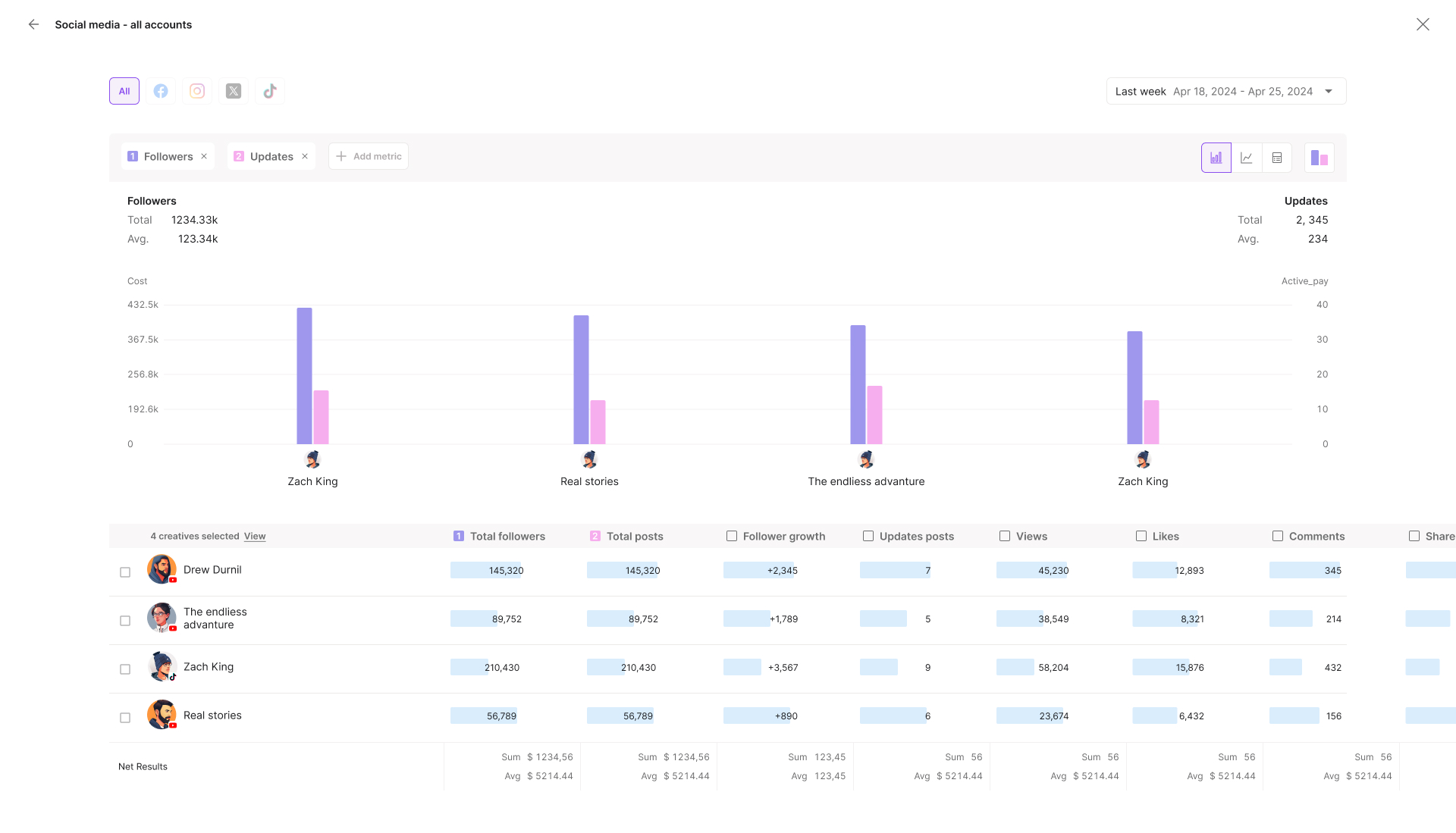Remove the Followers metric chip
The height and width of the screenshot is (833, 1456).
pos(204,157)
